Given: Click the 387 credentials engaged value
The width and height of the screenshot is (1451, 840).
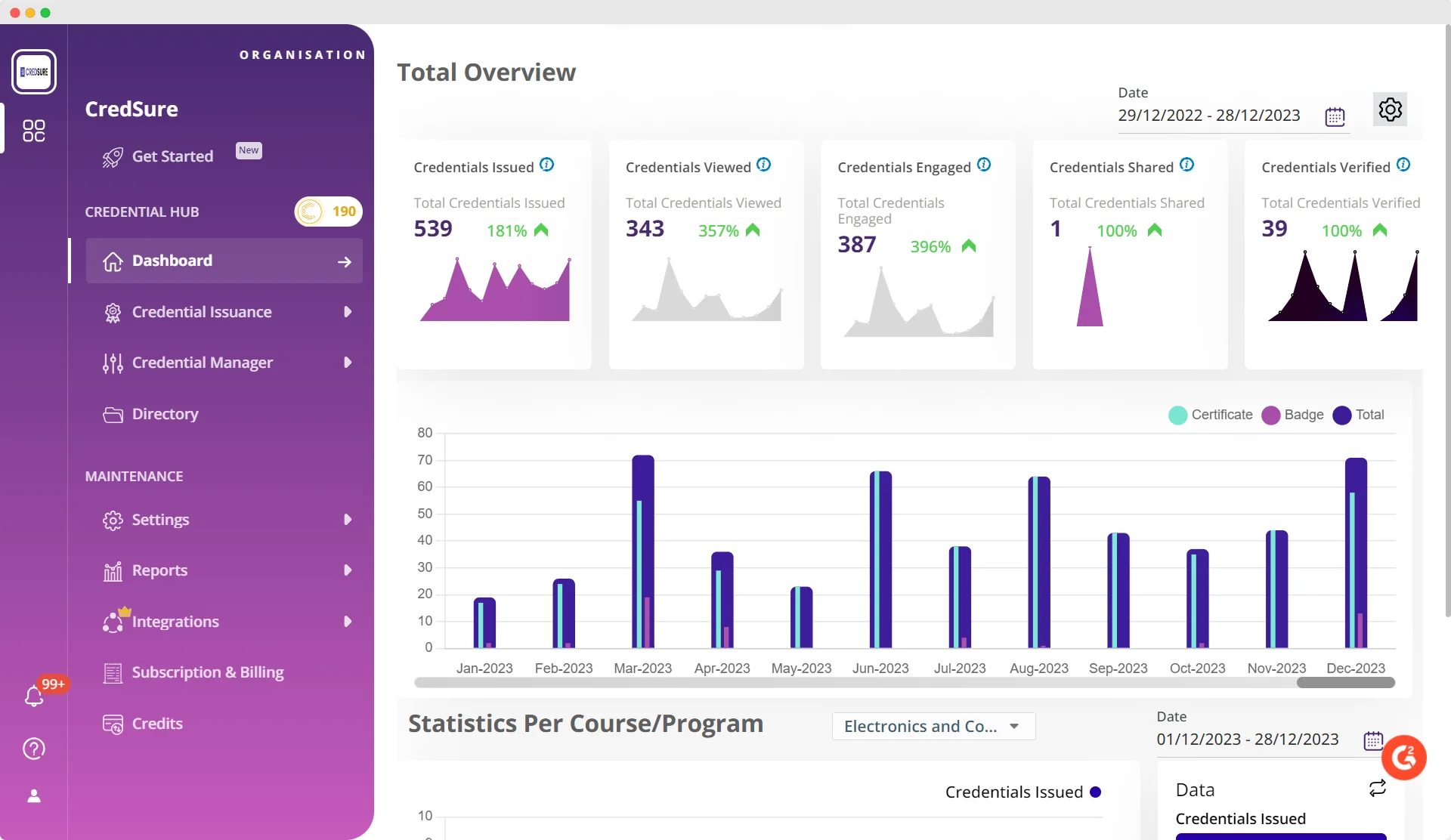Looking at the screenshot, I should click(857, 245).
